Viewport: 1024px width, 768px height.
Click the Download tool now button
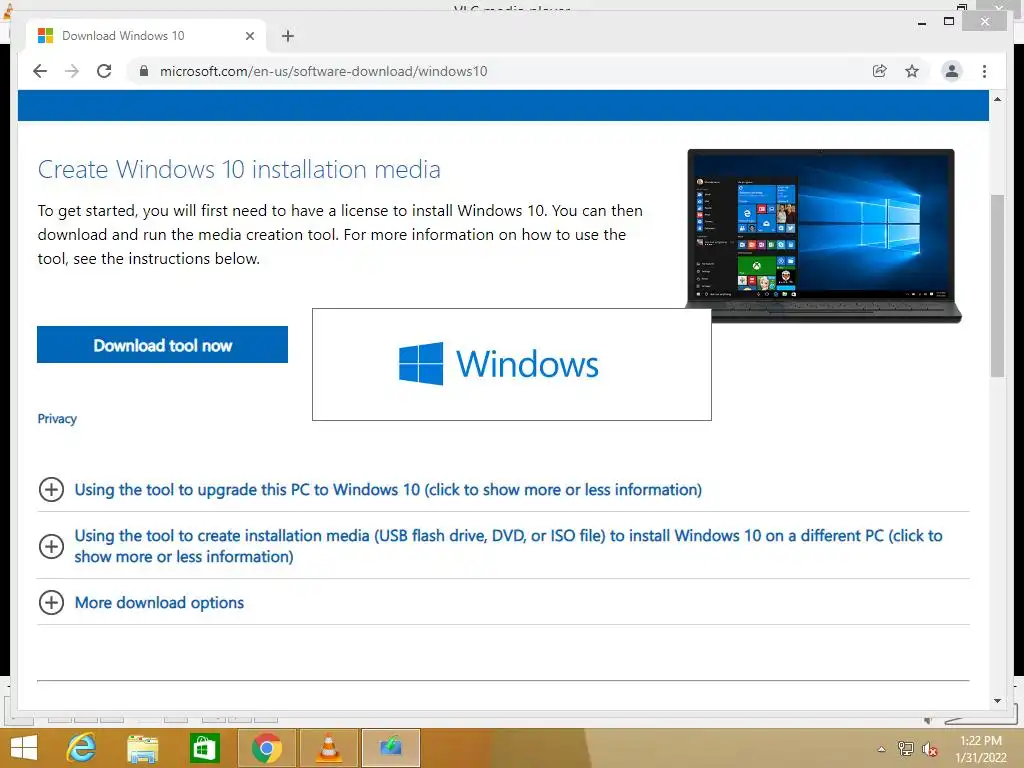[163, 345]
